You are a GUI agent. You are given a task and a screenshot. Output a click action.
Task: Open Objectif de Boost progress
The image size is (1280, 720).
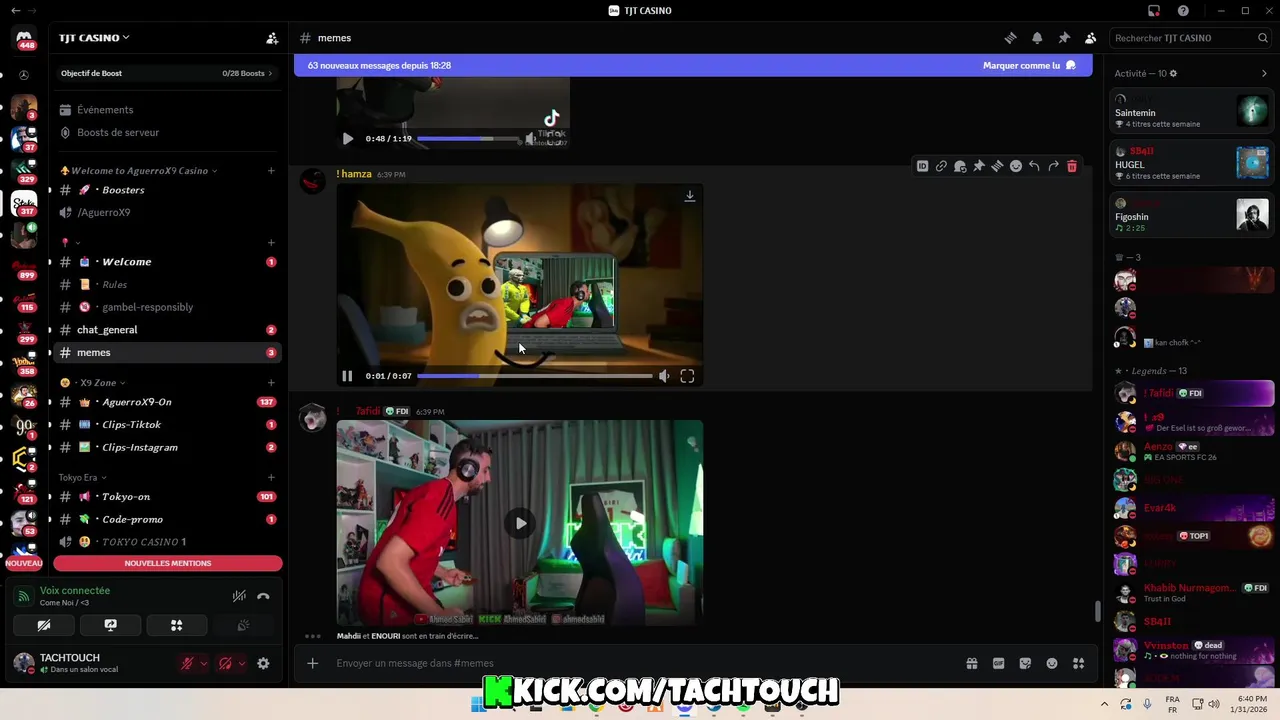167,73
